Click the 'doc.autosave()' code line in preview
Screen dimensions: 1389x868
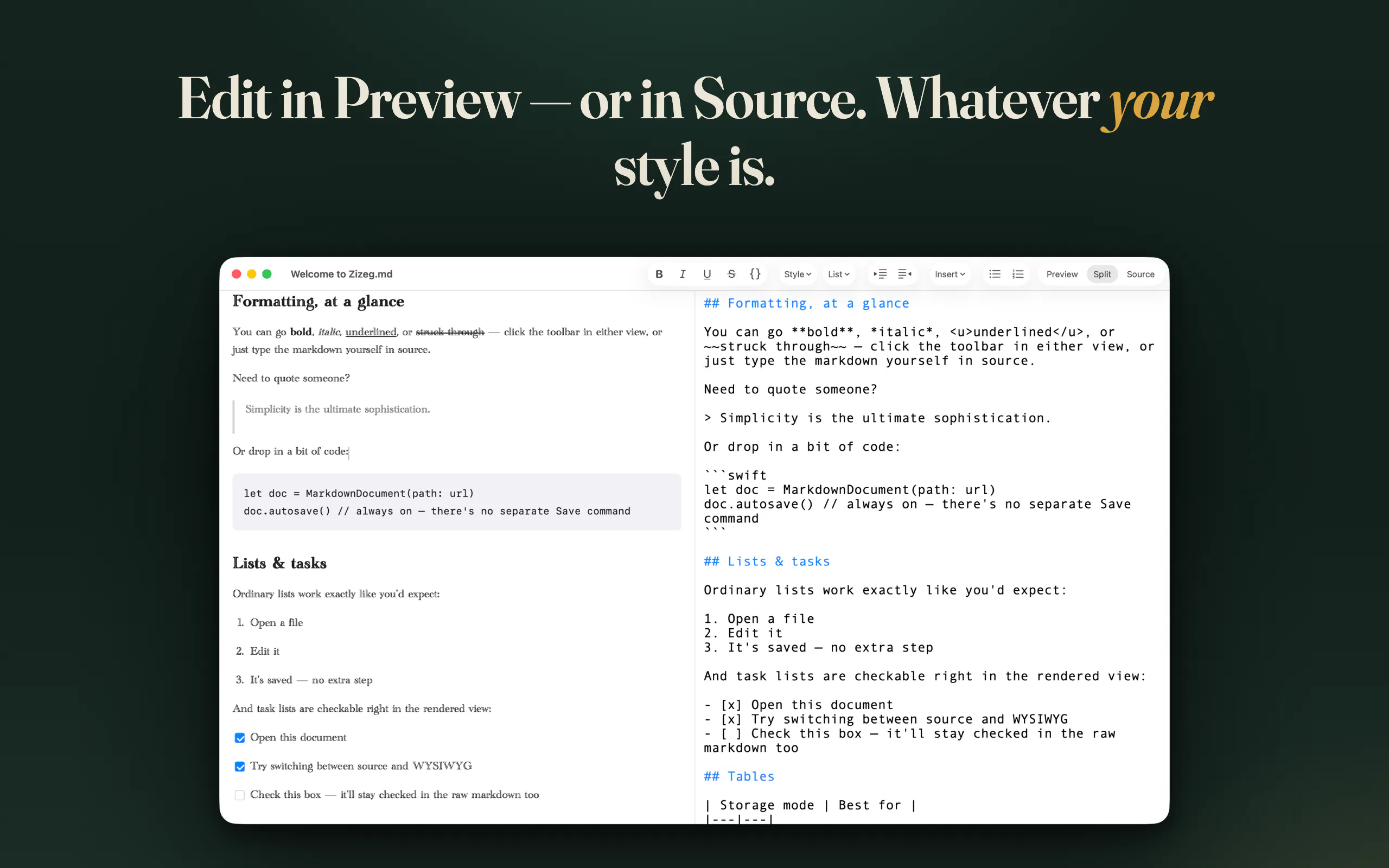pos(437,512)
